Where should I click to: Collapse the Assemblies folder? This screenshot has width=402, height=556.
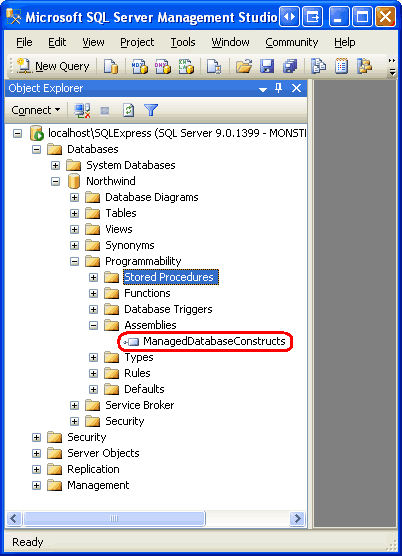tap(93, 325)
